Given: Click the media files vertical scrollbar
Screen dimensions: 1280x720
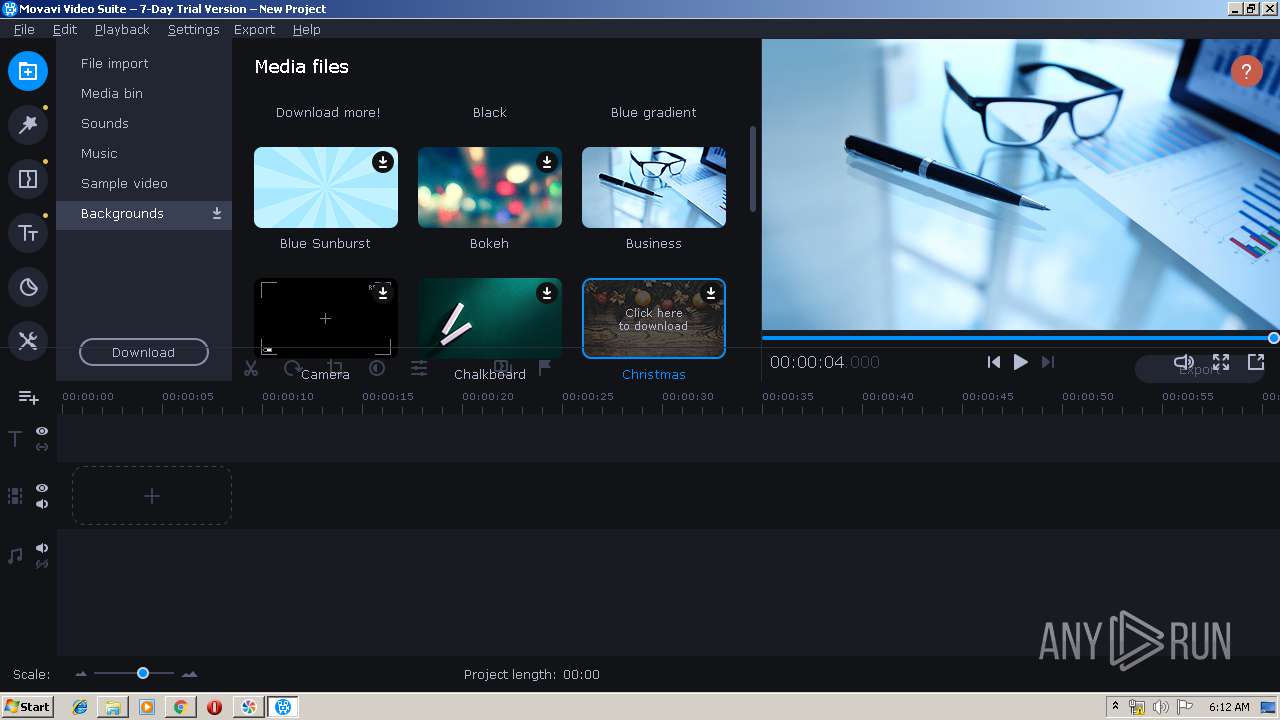Looking at the screenshot, I should coord(753,169).
